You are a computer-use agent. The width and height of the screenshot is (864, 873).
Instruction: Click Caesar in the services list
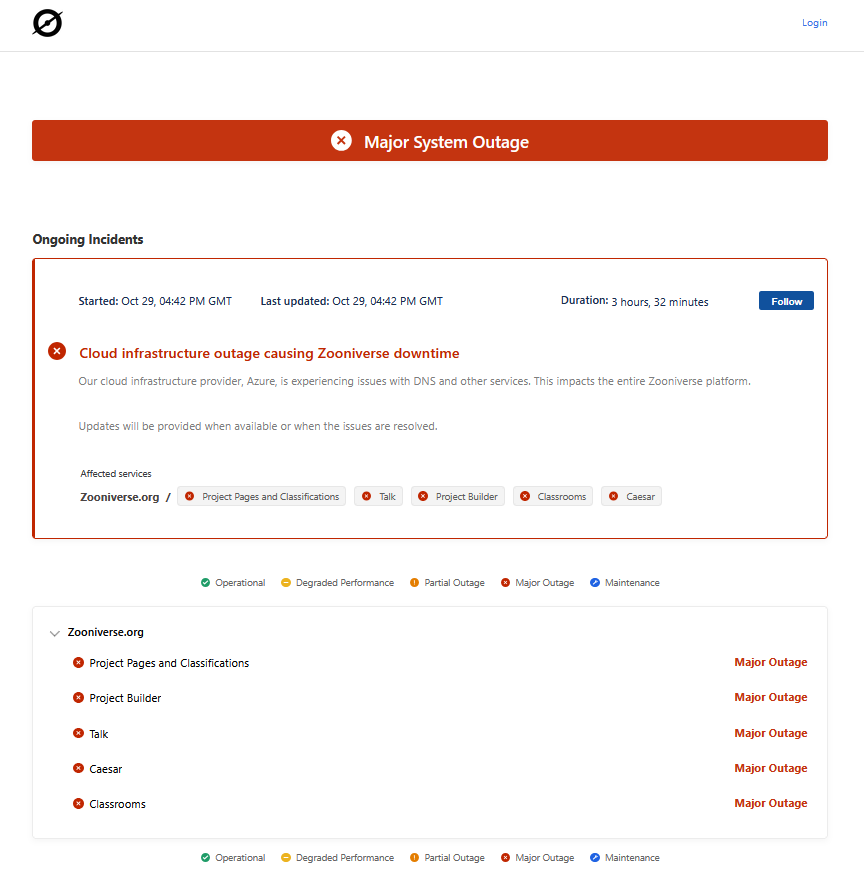(106, 769)
